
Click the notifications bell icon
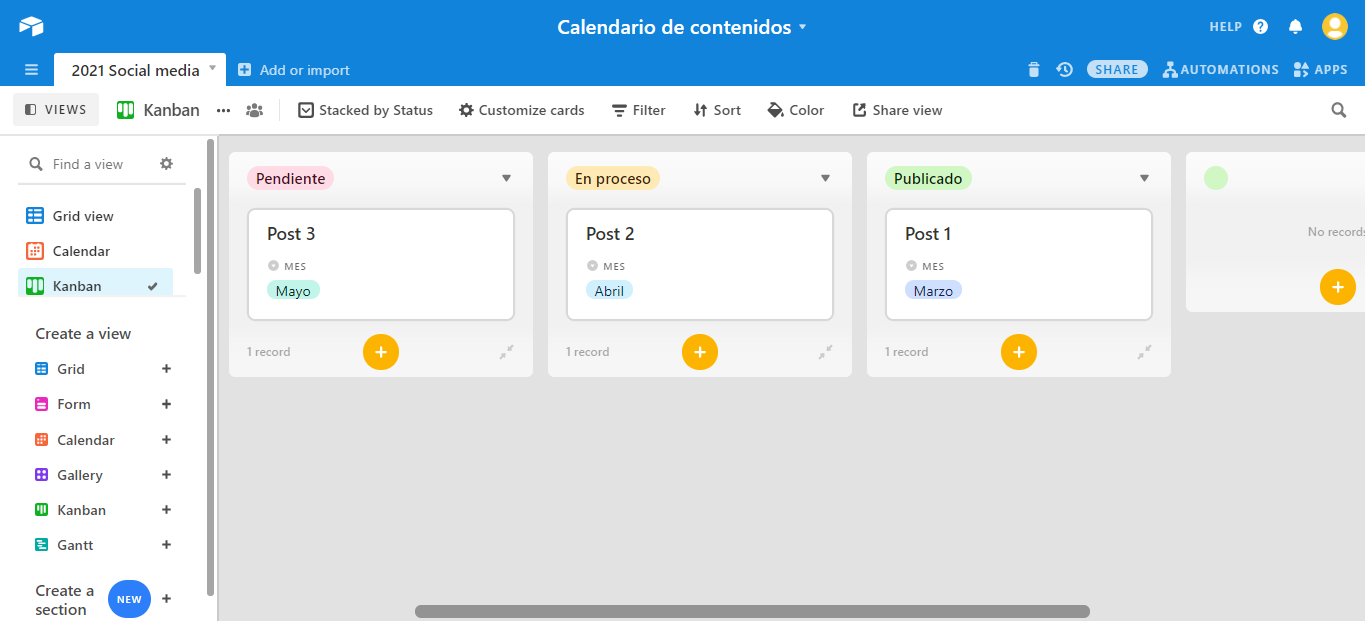click(x=1295, y=27)
